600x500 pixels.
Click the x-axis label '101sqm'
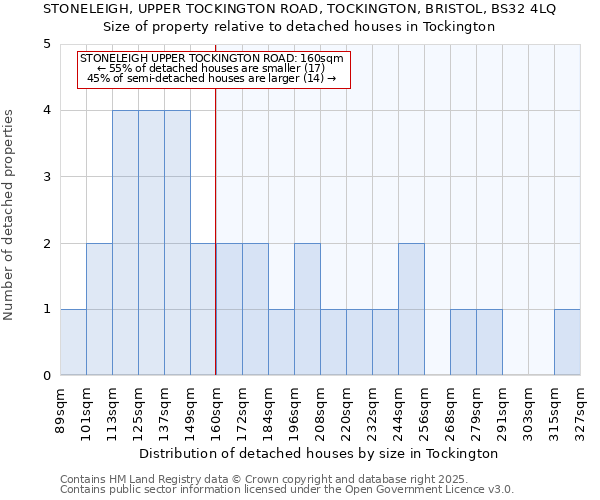86,414
